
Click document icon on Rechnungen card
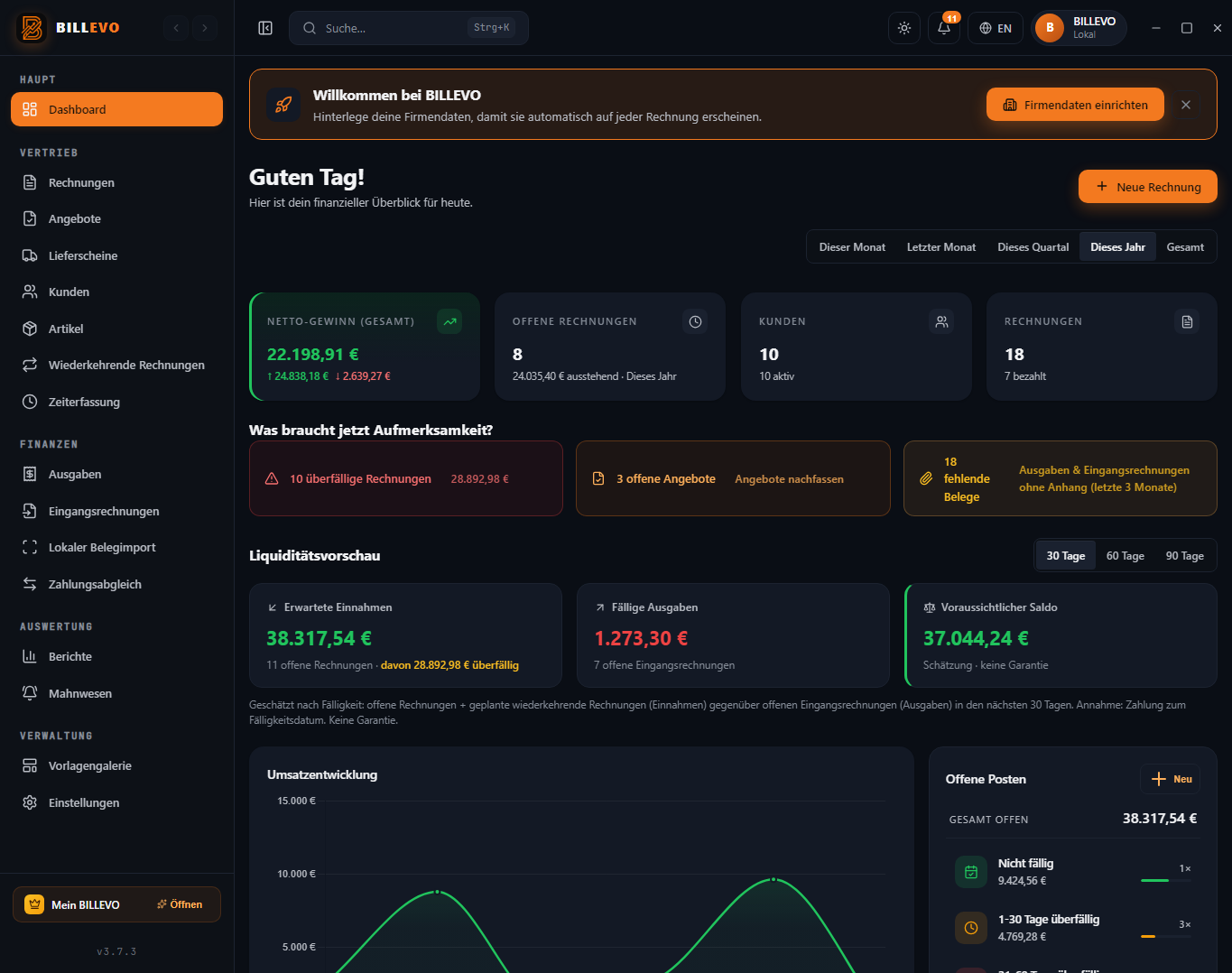pos(1187,321)
